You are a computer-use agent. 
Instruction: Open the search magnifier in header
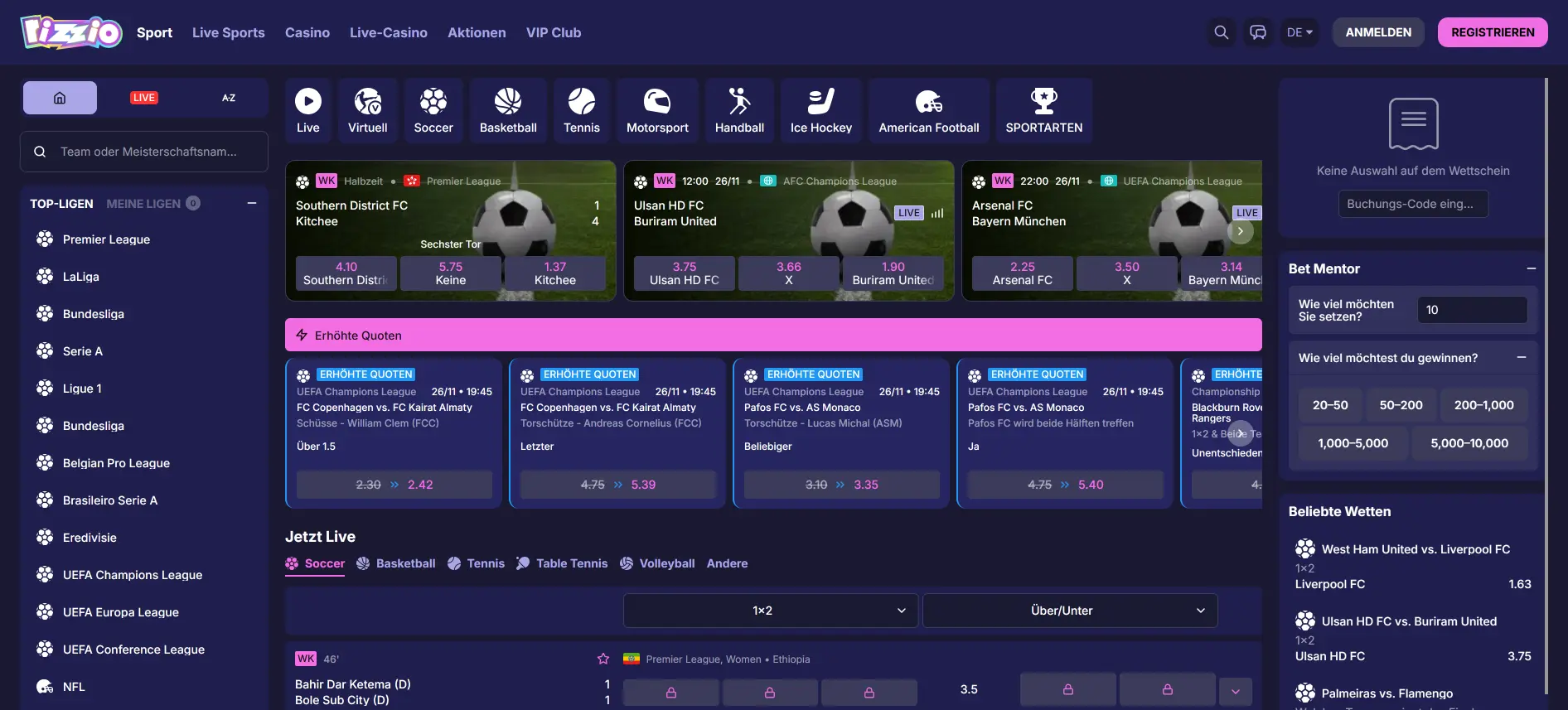[1221, 32]
